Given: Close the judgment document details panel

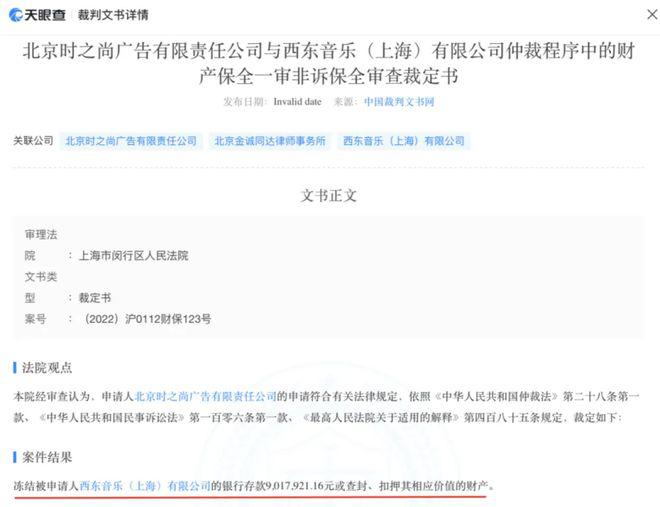Looking at the screenshot, I should (x=652, y=15).
